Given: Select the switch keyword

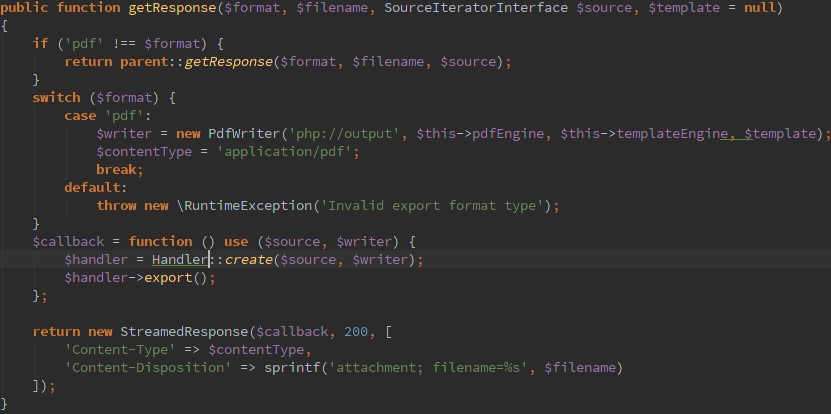Looking at the screenshot, I should coord(57,98).
